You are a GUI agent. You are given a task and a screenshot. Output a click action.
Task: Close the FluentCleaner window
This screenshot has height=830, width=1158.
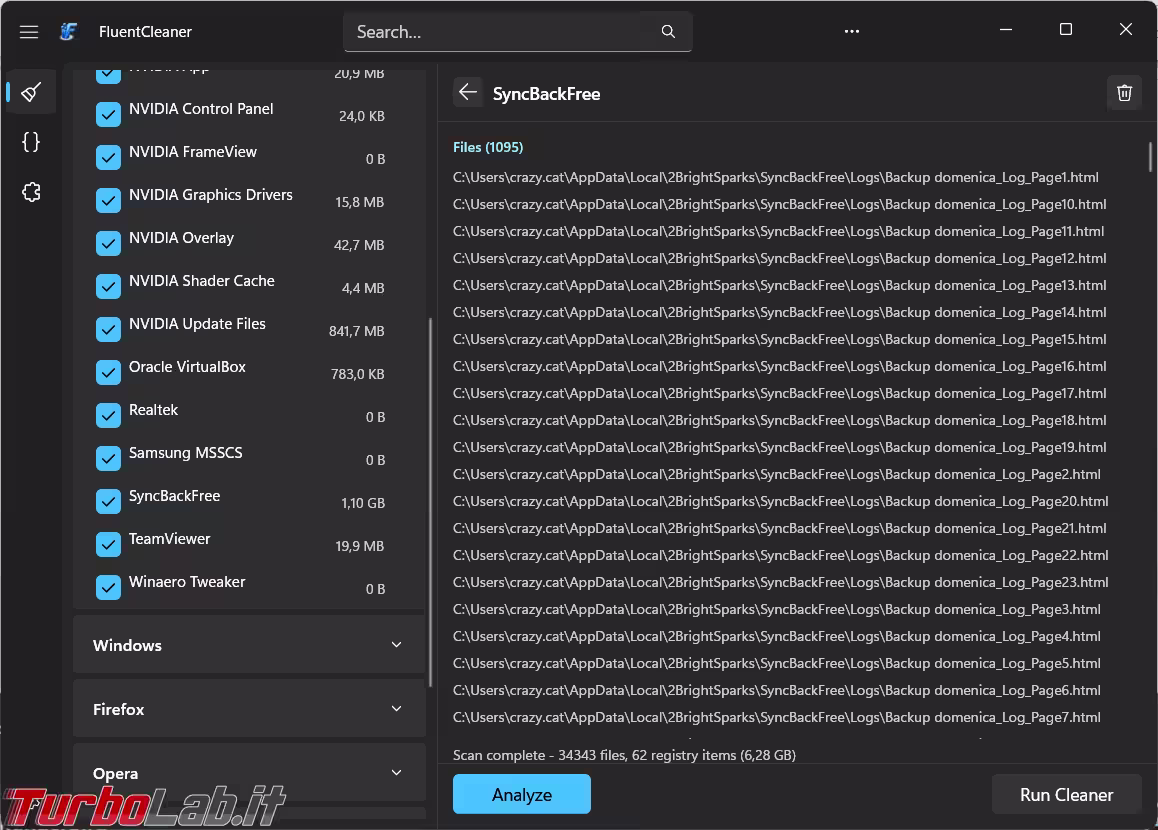1125,30
